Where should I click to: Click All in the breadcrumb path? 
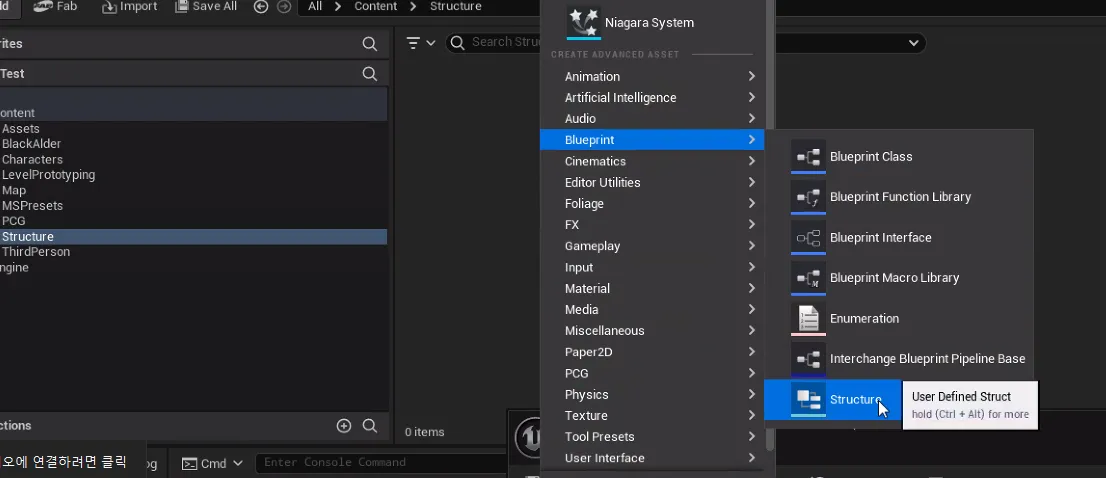315,6
